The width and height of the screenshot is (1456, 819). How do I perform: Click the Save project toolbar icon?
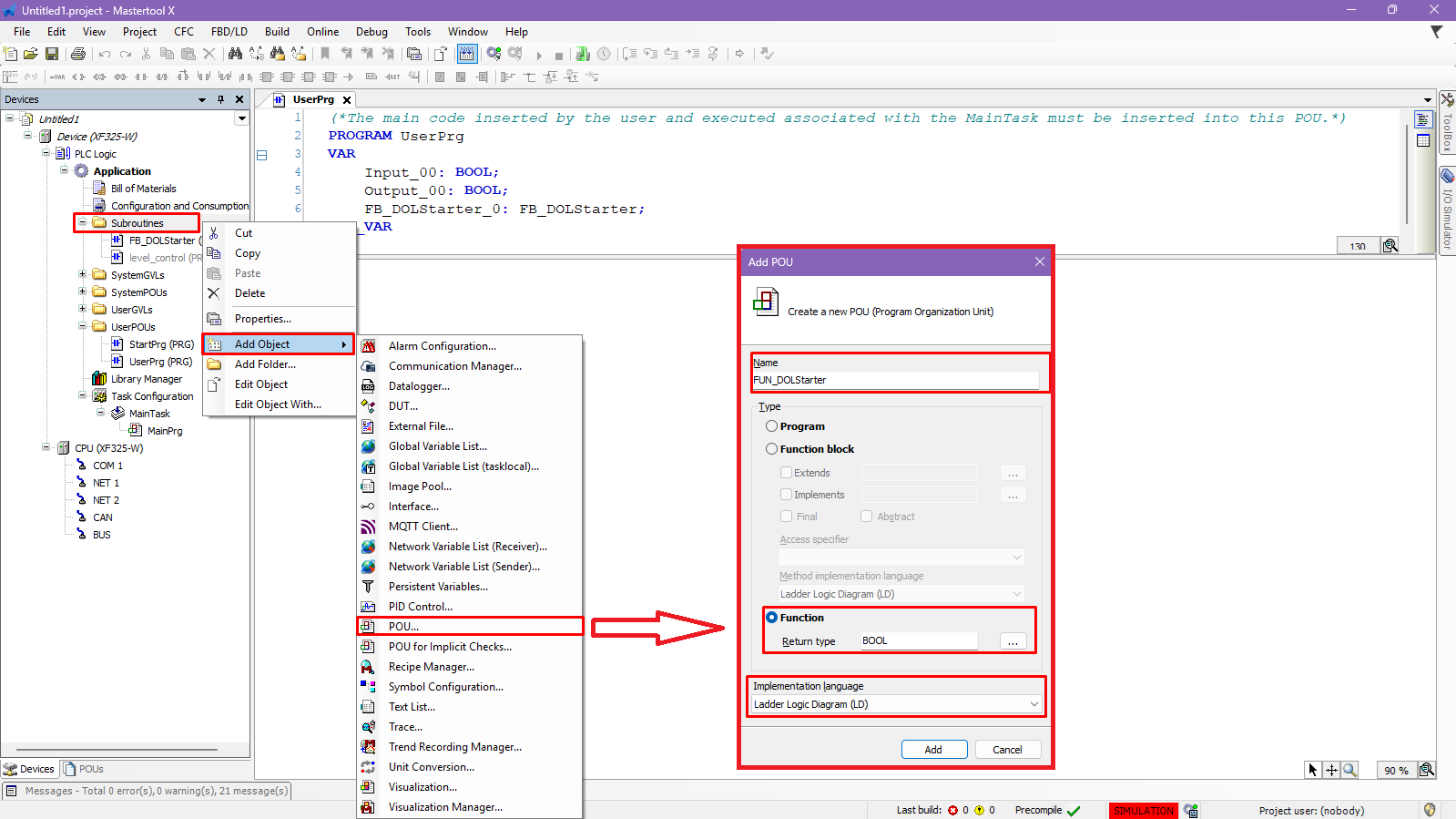[x=52, y=55]
